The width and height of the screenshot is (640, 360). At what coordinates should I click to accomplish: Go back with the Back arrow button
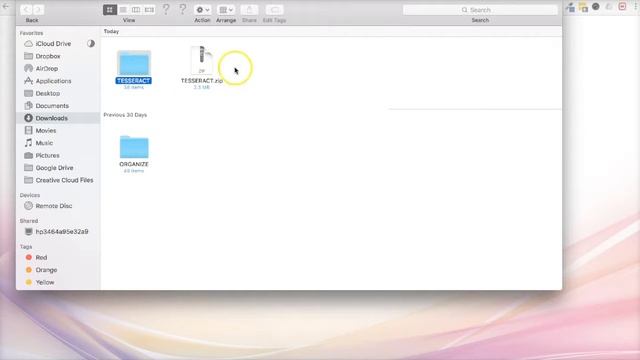point(26,9)
